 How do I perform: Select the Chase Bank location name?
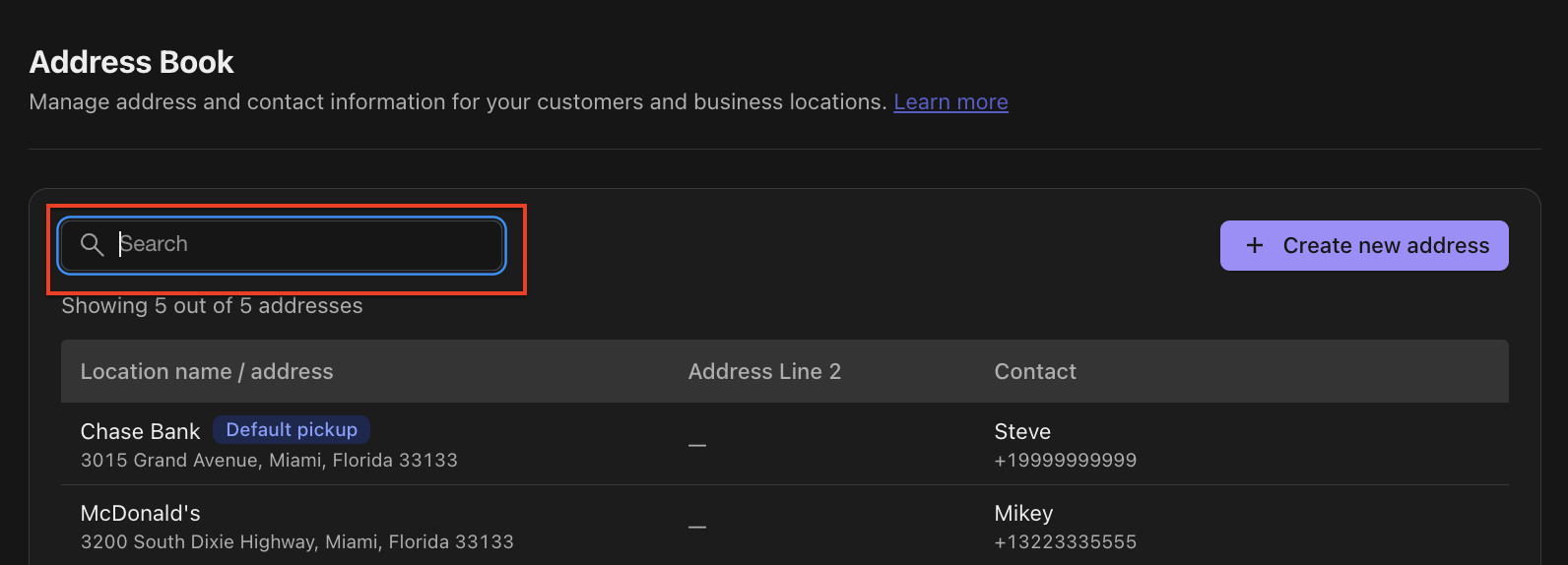pos(140,431)
